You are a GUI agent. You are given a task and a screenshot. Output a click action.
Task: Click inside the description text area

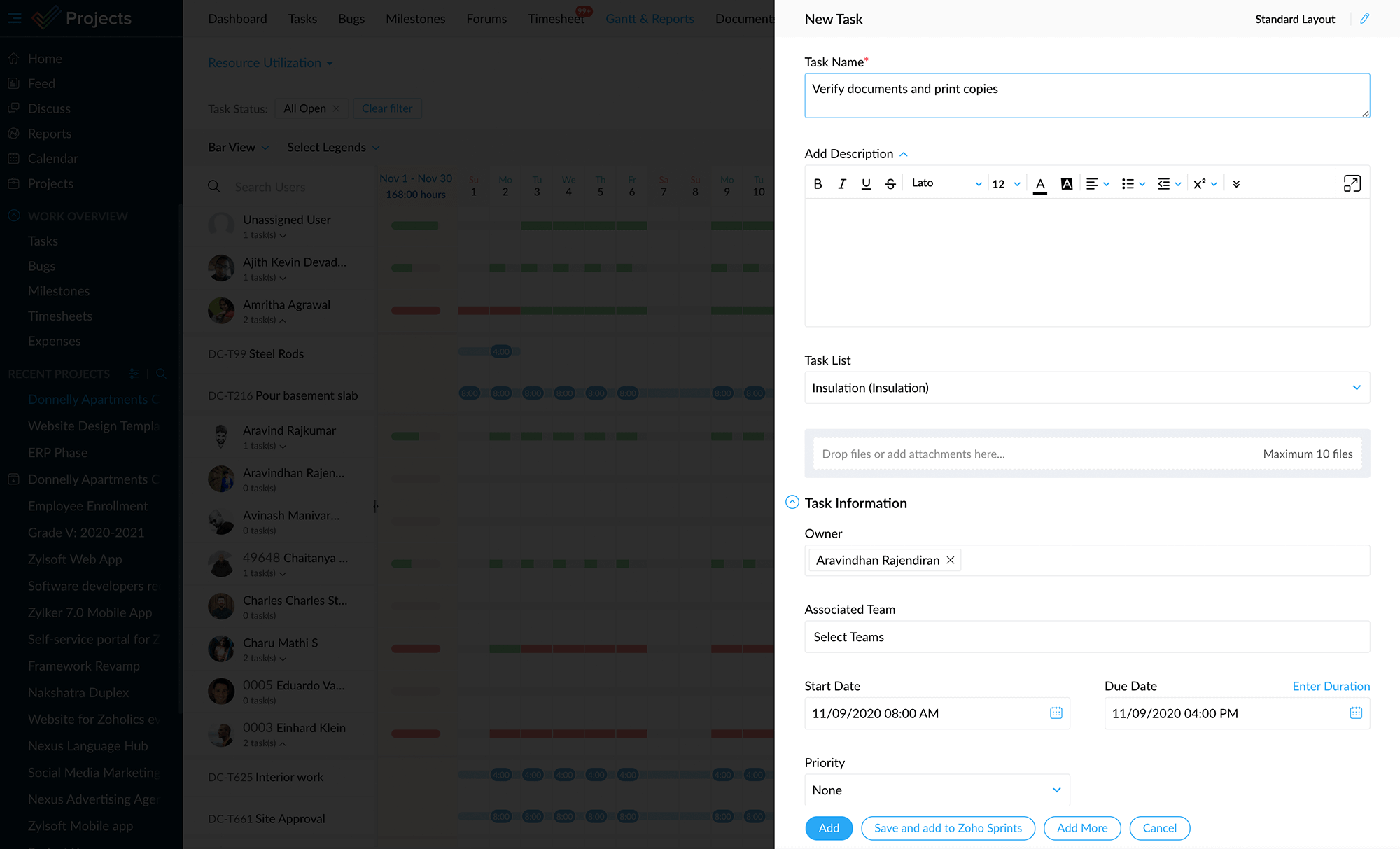click(x=1087, y=262)
